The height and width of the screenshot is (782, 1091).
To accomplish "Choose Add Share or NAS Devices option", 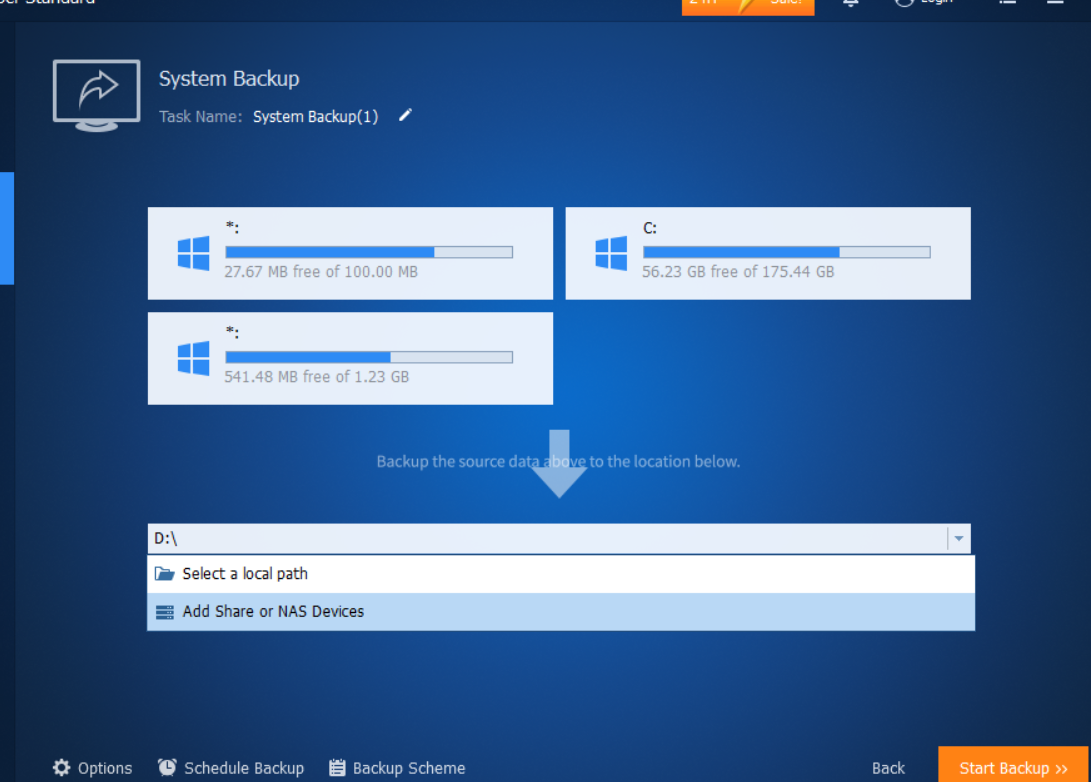I will [561, 612].
